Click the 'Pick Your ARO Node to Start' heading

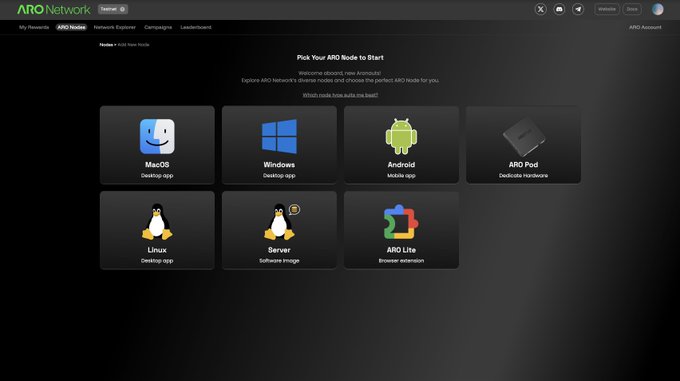point(340,58)
